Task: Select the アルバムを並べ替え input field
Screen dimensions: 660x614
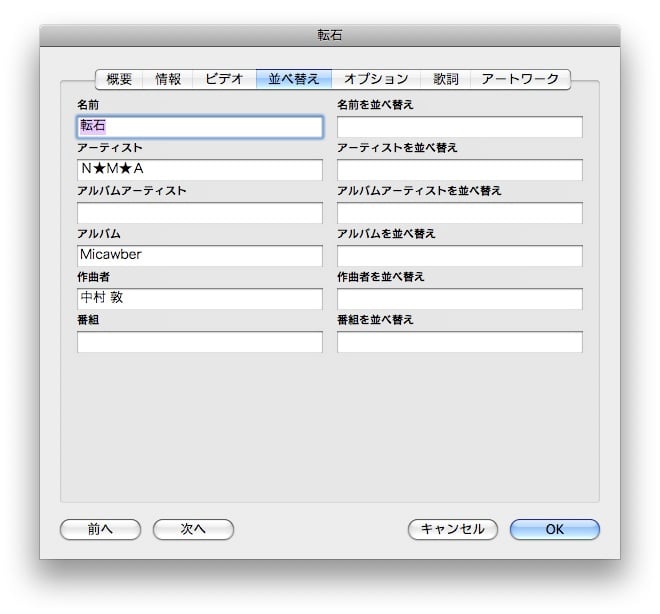Action: 460,256
